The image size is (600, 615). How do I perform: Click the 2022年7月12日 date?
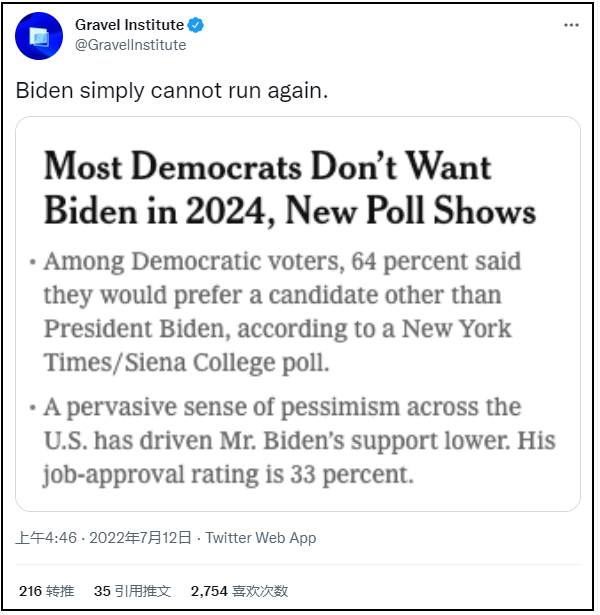pos(140,538)
